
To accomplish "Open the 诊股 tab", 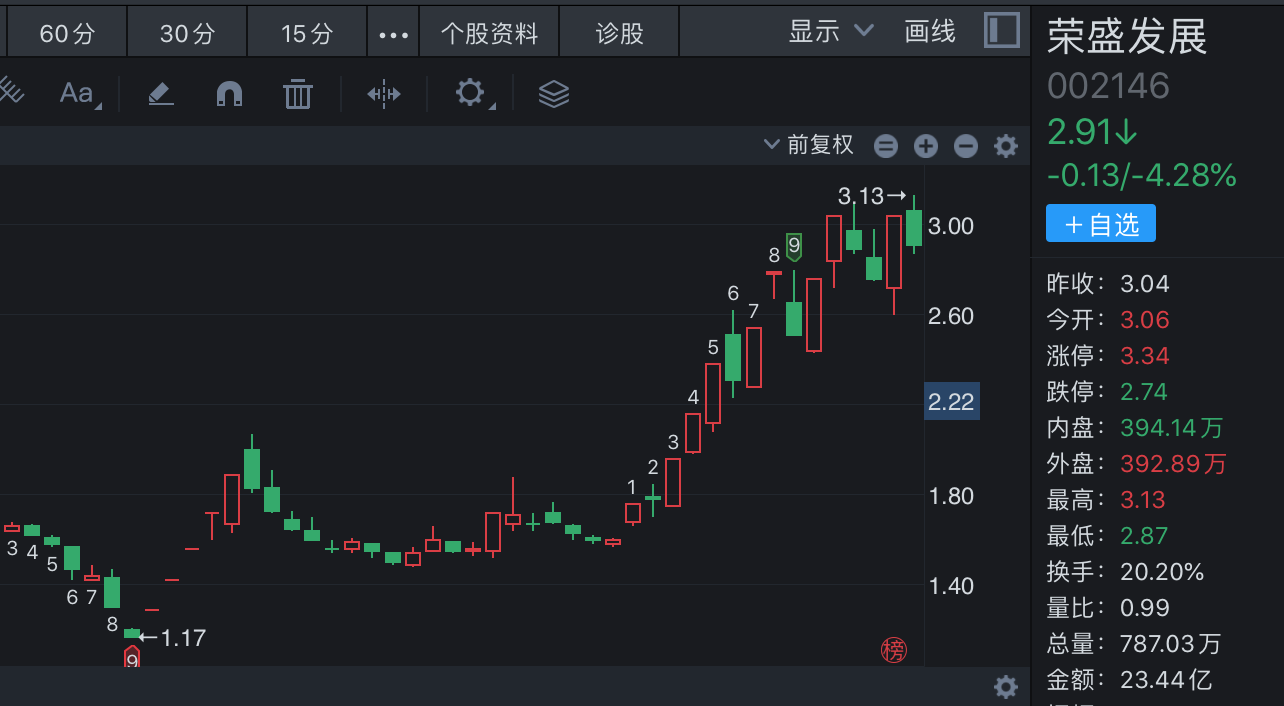I will pyautogui.click(x=619, y=34).
